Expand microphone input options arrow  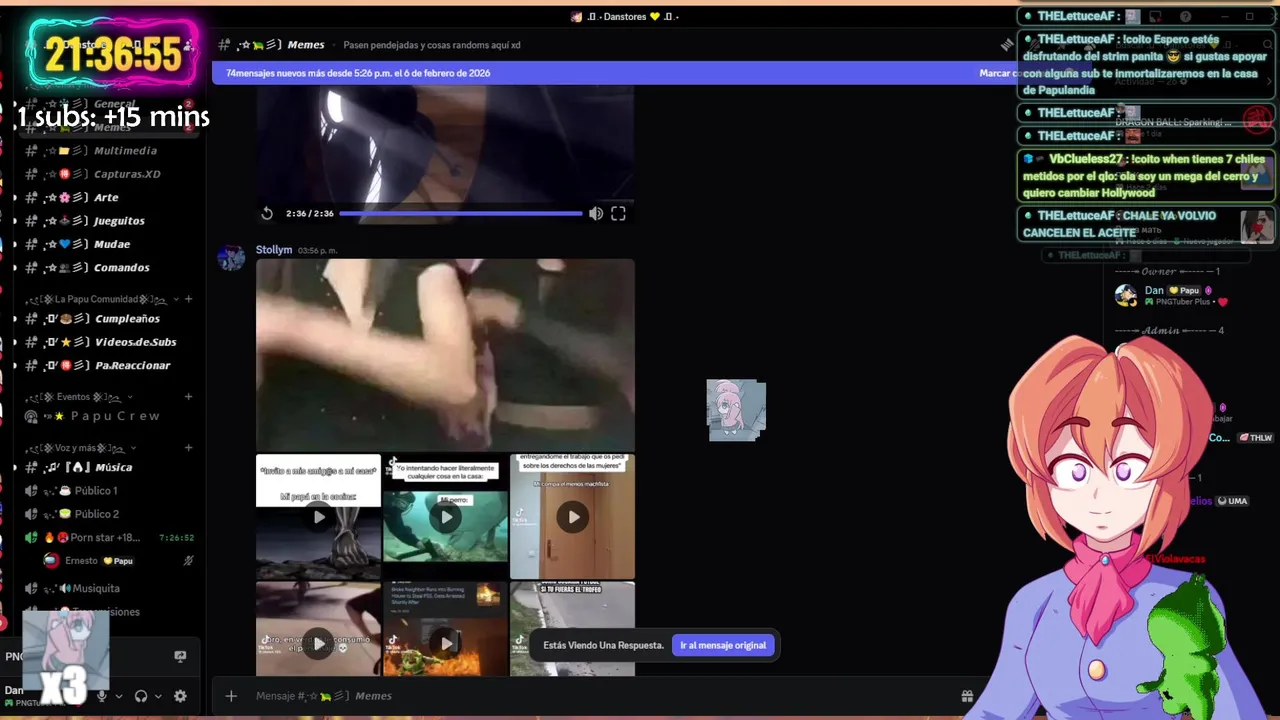click(118, 696)
